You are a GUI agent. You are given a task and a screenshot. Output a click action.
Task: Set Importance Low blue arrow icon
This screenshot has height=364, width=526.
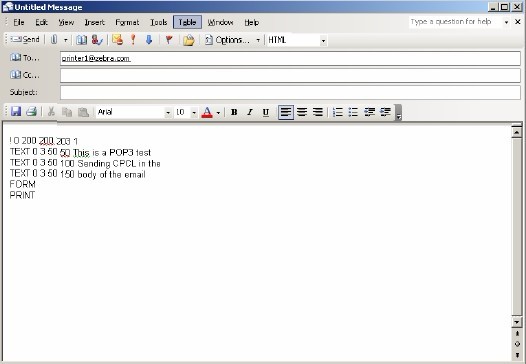tap(149, 40)
